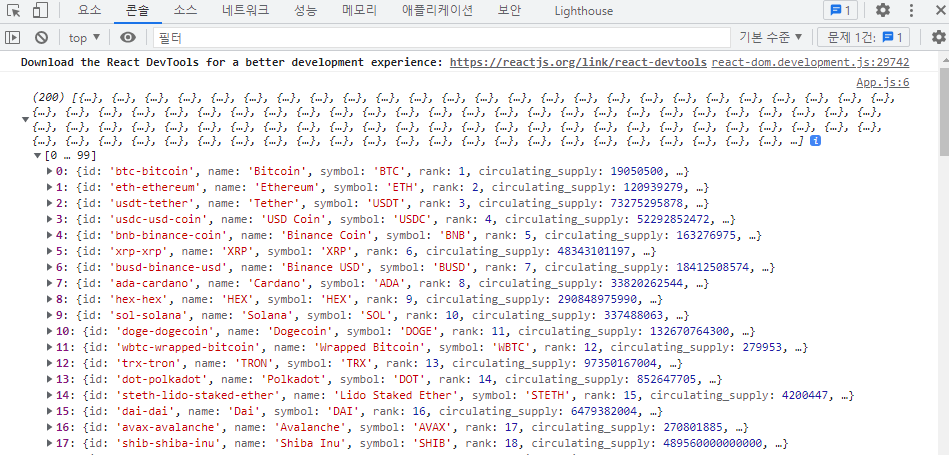Focus the 필터 filter input field

[441, 38]
